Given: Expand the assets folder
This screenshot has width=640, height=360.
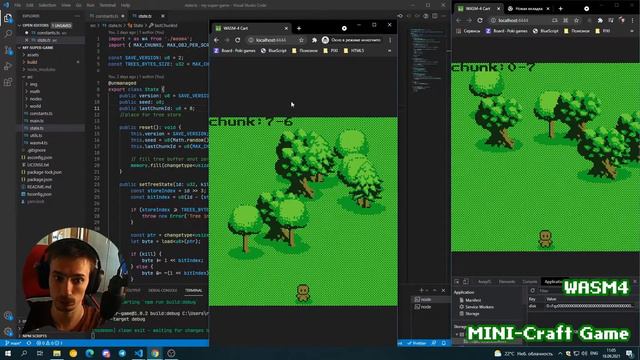Looking at the screenshot, I should point(33,55).
